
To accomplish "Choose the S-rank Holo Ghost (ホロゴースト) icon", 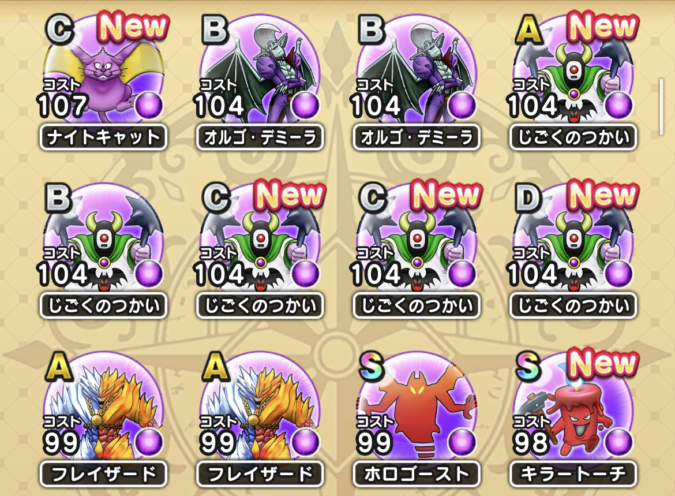I will click(416, 408).
